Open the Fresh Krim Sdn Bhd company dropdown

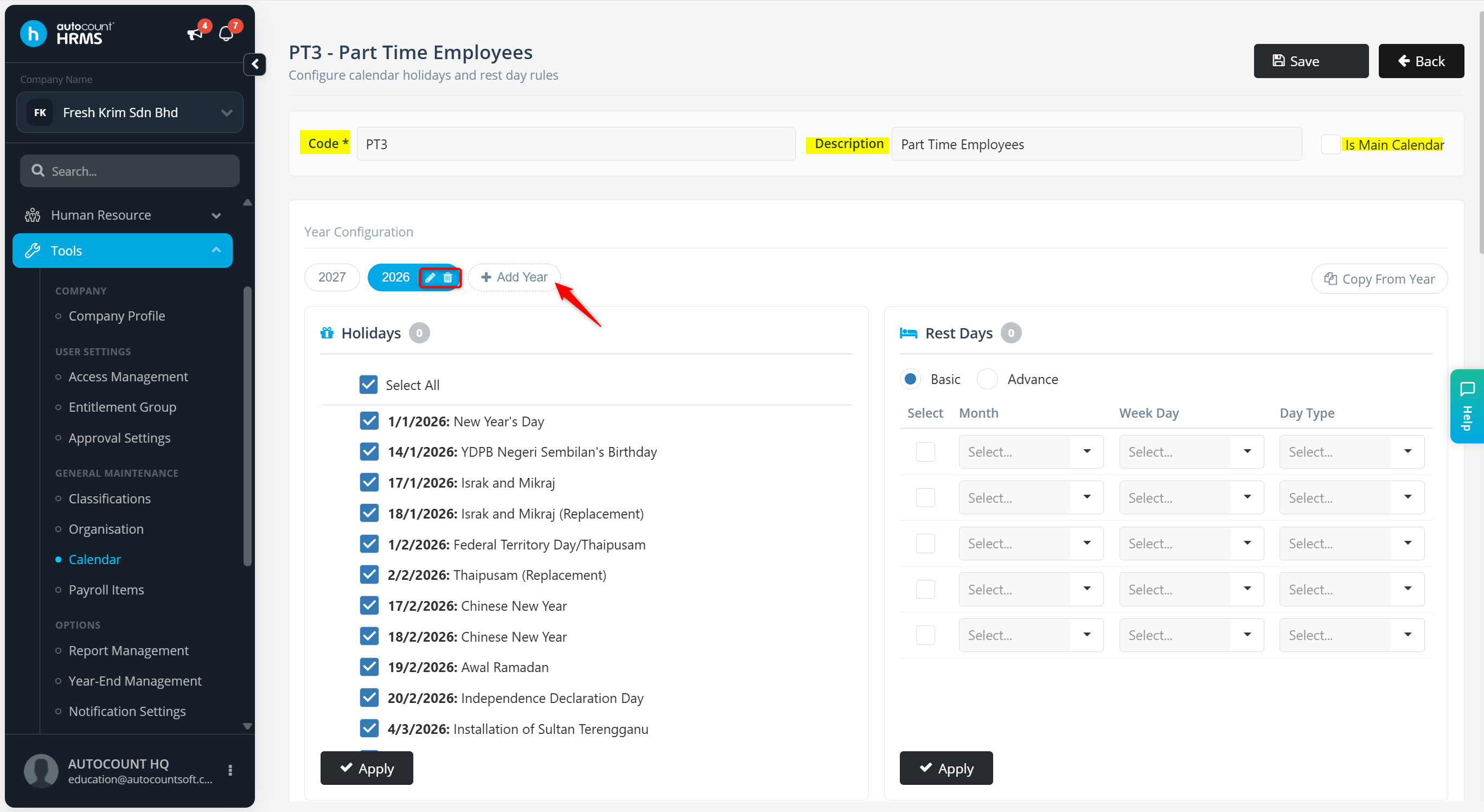tap(130, 112)
